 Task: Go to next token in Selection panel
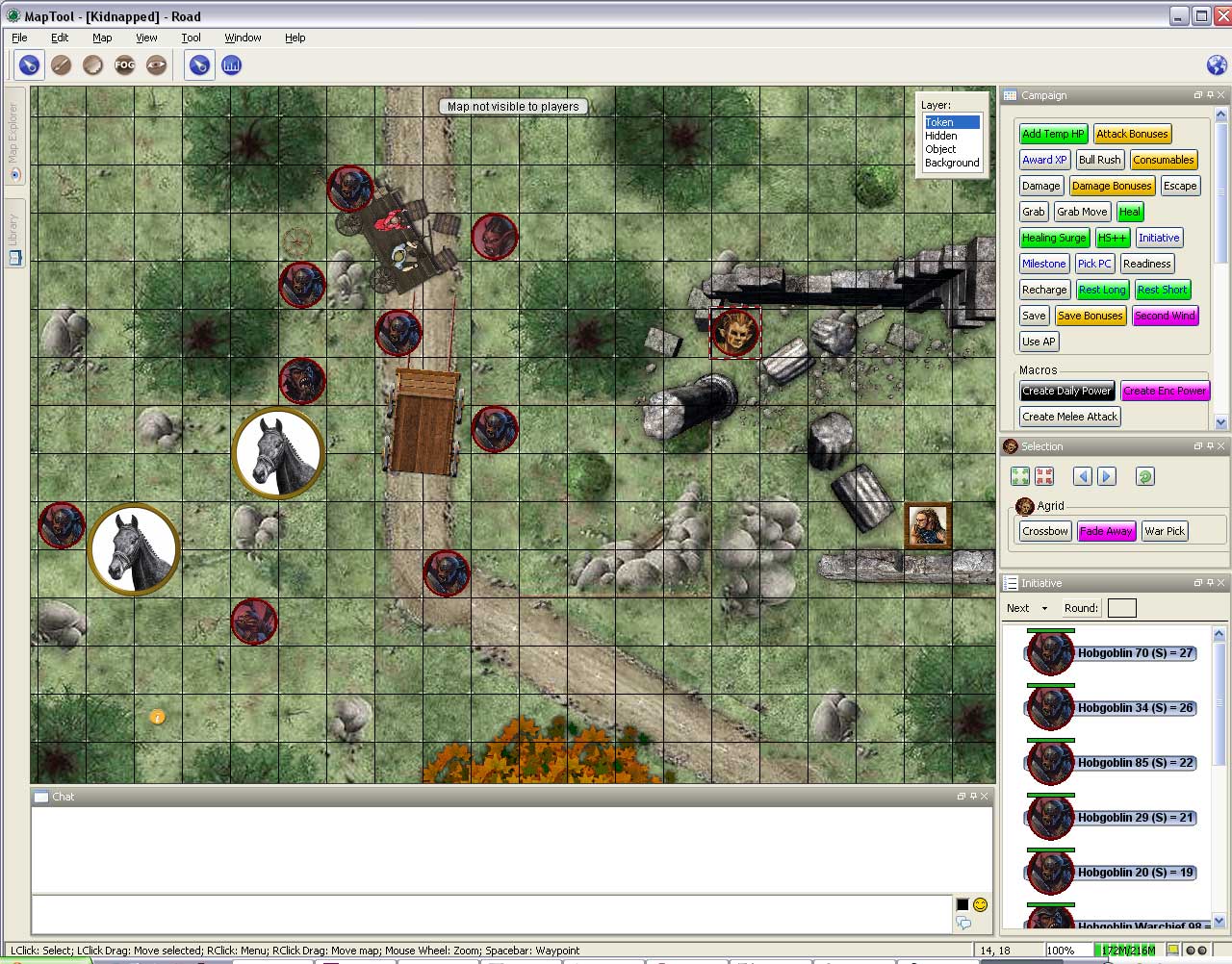click(x=1106, y=476)
